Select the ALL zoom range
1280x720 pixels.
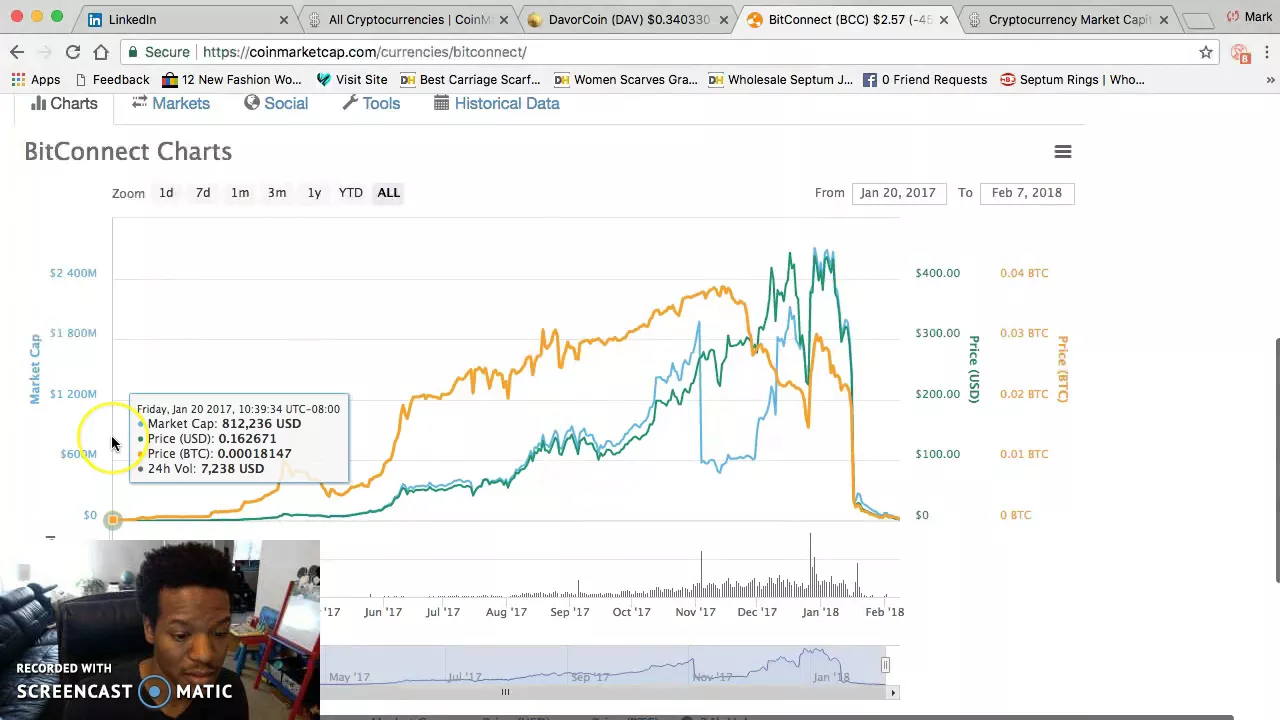[388, 193]
